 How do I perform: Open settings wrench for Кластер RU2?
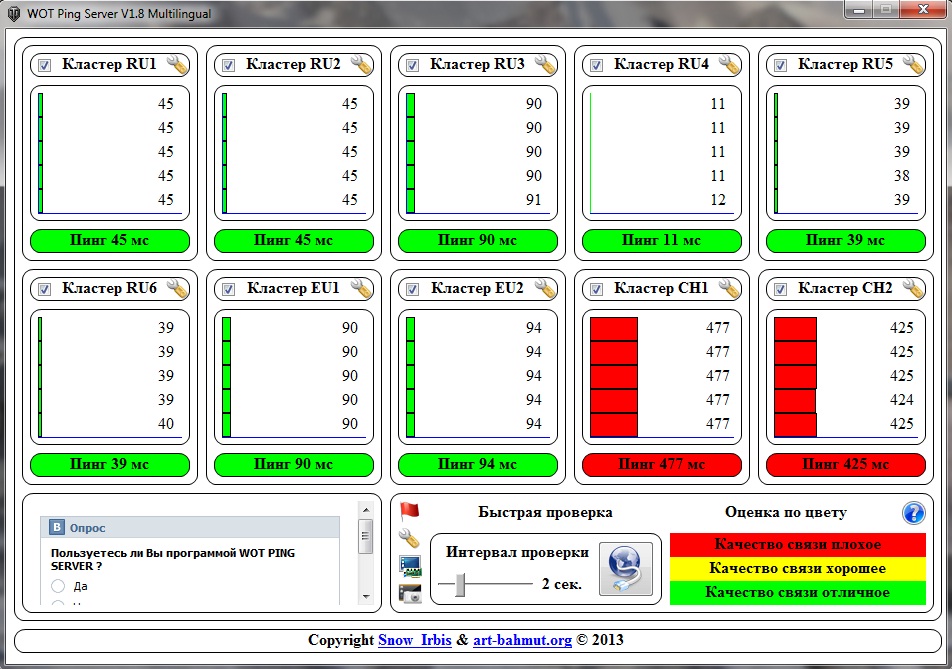click(x=361, y=64)
